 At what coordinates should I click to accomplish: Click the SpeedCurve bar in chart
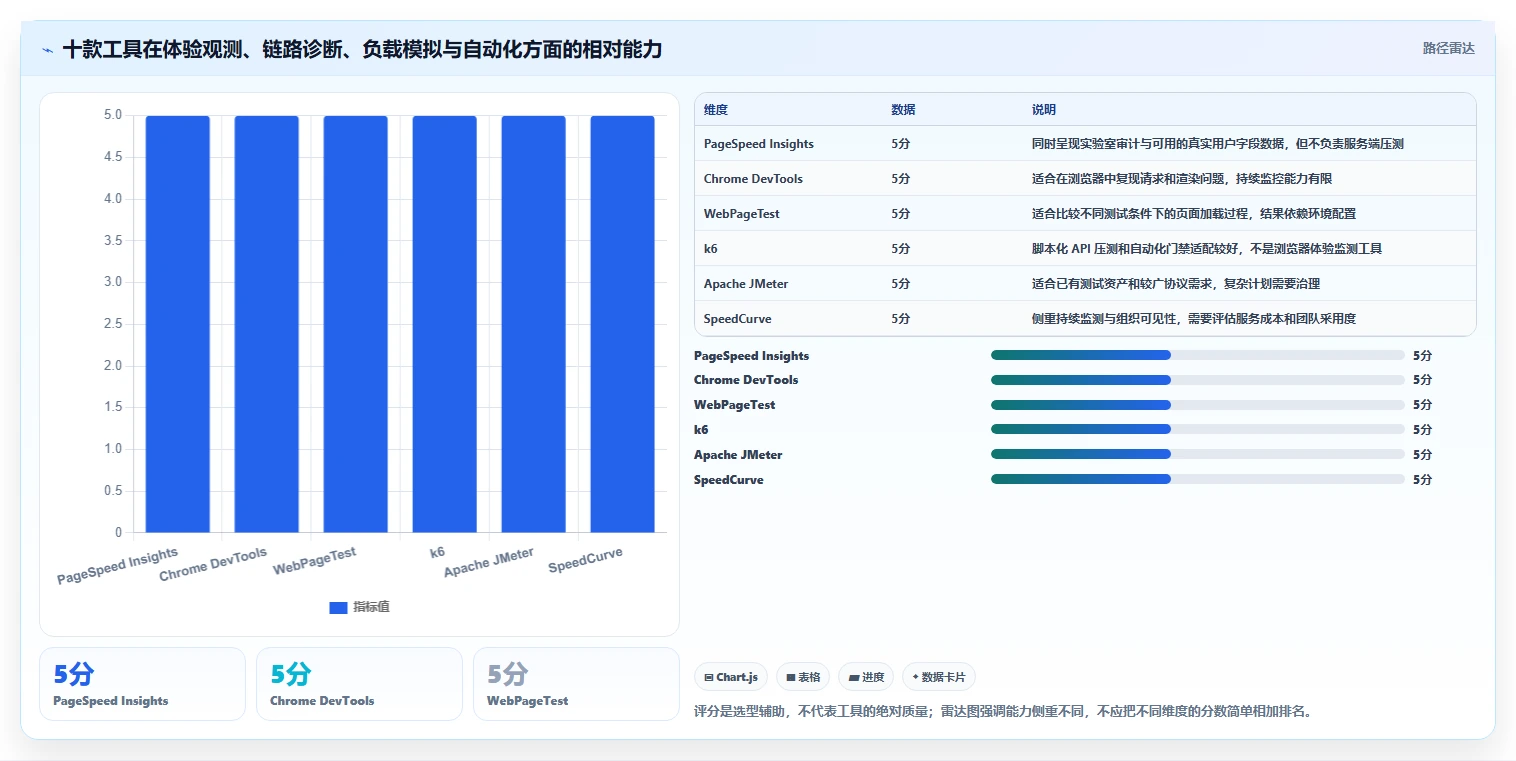click(623, 324)
